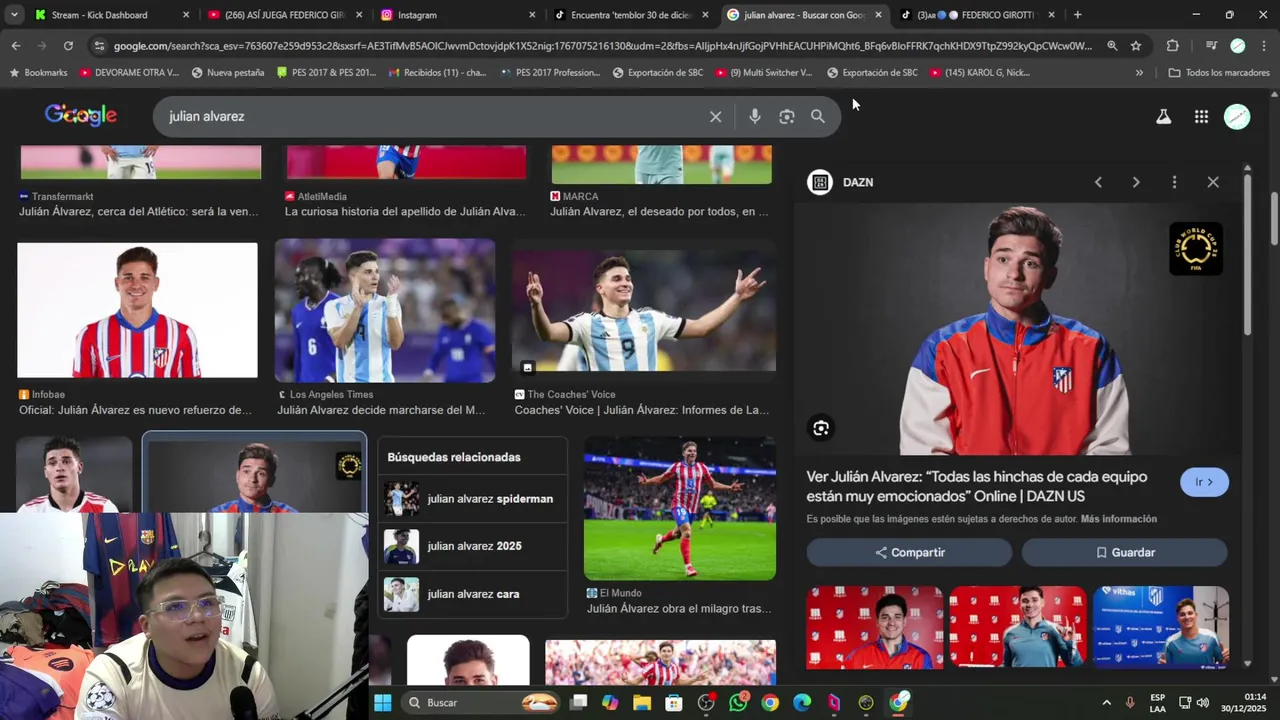Open the Google apps grid
1280x720 pixels.
point(1201,116)
